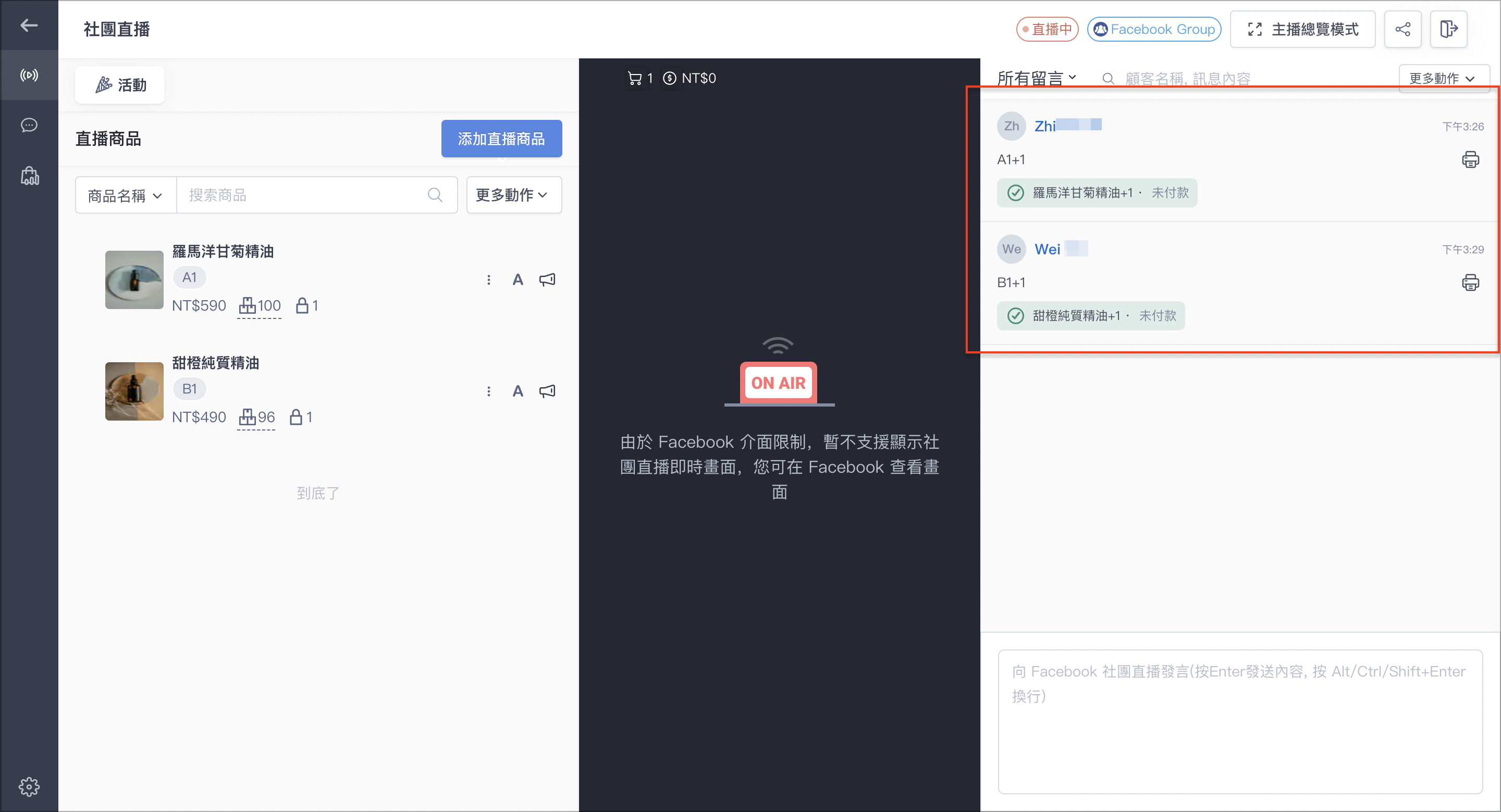Open the live broadcast sidebar icon
Viewport: 1501px width, 812px height.
[29, 75]
